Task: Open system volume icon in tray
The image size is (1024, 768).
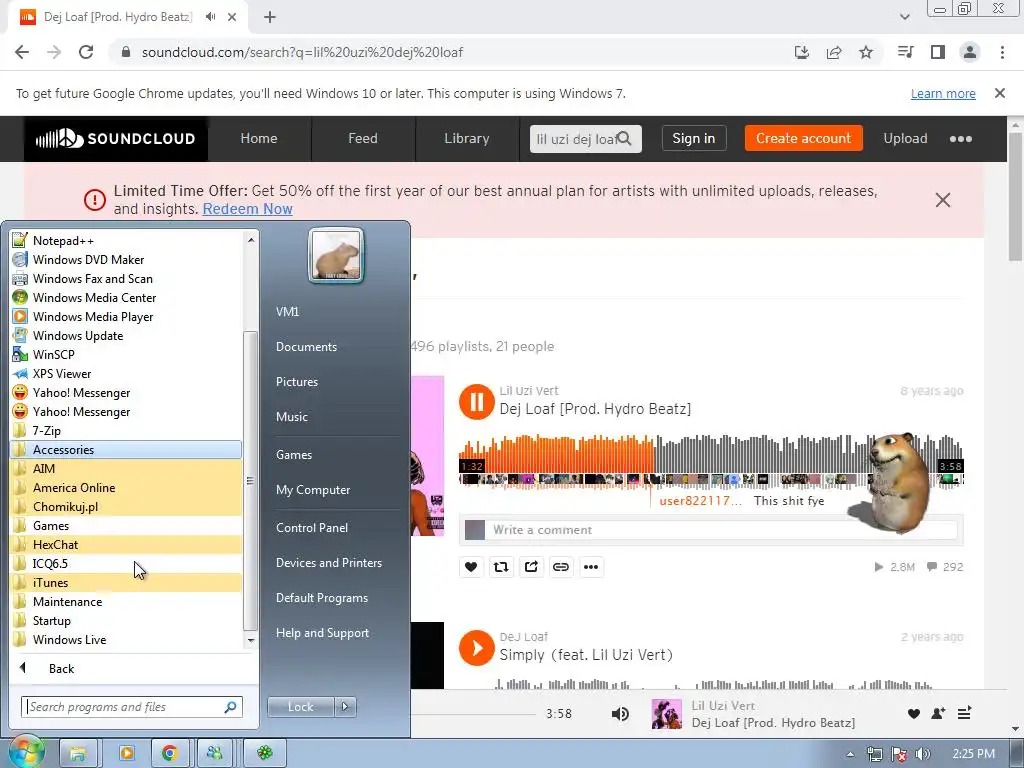Action: click(x=923, y=754)
